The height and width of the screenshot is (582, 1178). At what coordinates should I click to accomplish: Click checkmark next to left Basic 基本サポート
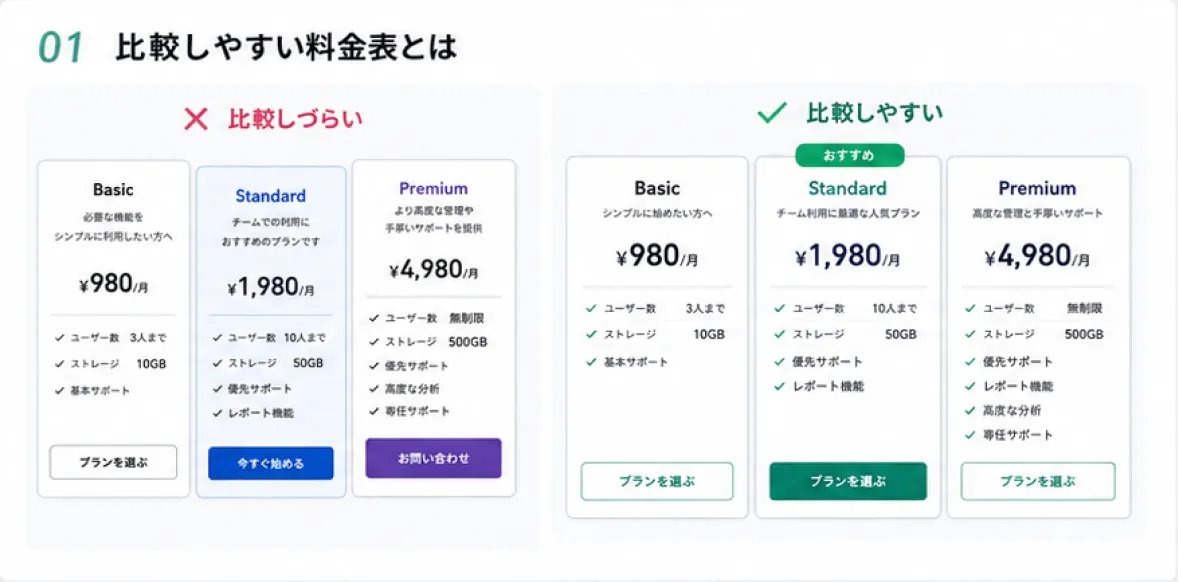(x=59, y=391)
